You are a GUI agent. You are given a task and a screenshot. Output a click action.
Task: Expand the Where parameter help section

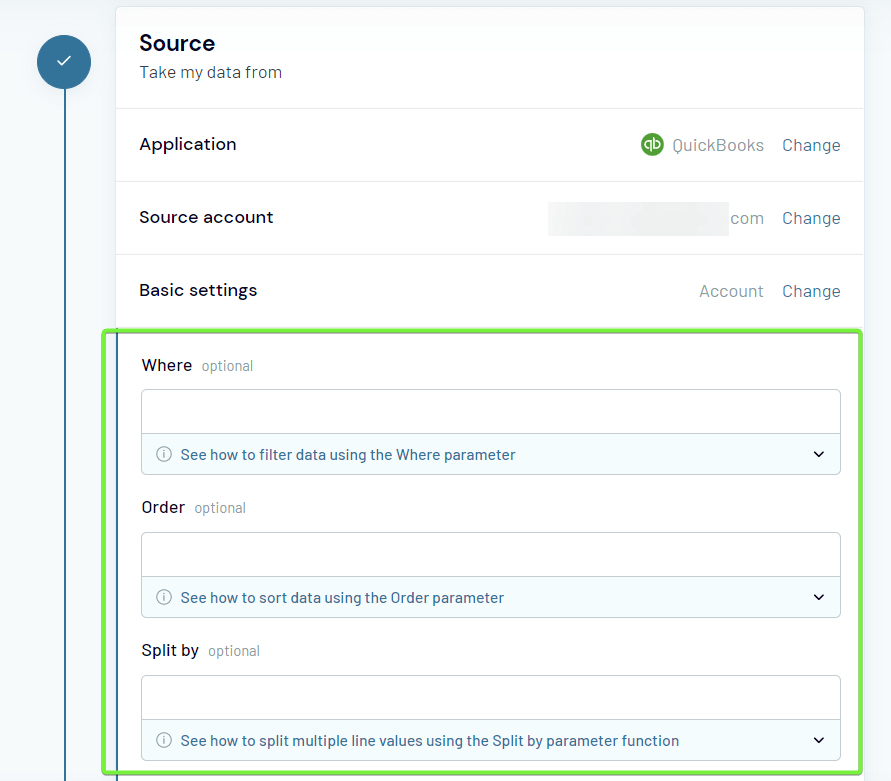coord(819,454)
